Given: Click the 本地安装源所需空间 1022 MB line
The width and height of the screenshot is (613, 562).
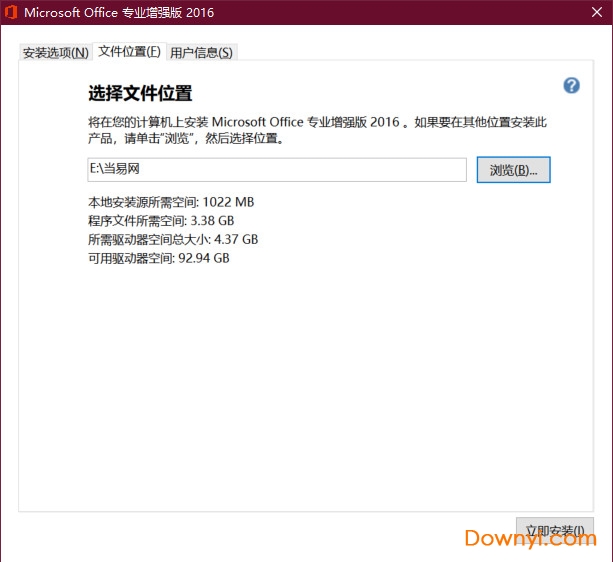Looking at the screenshot, I should tap(171, 202).
